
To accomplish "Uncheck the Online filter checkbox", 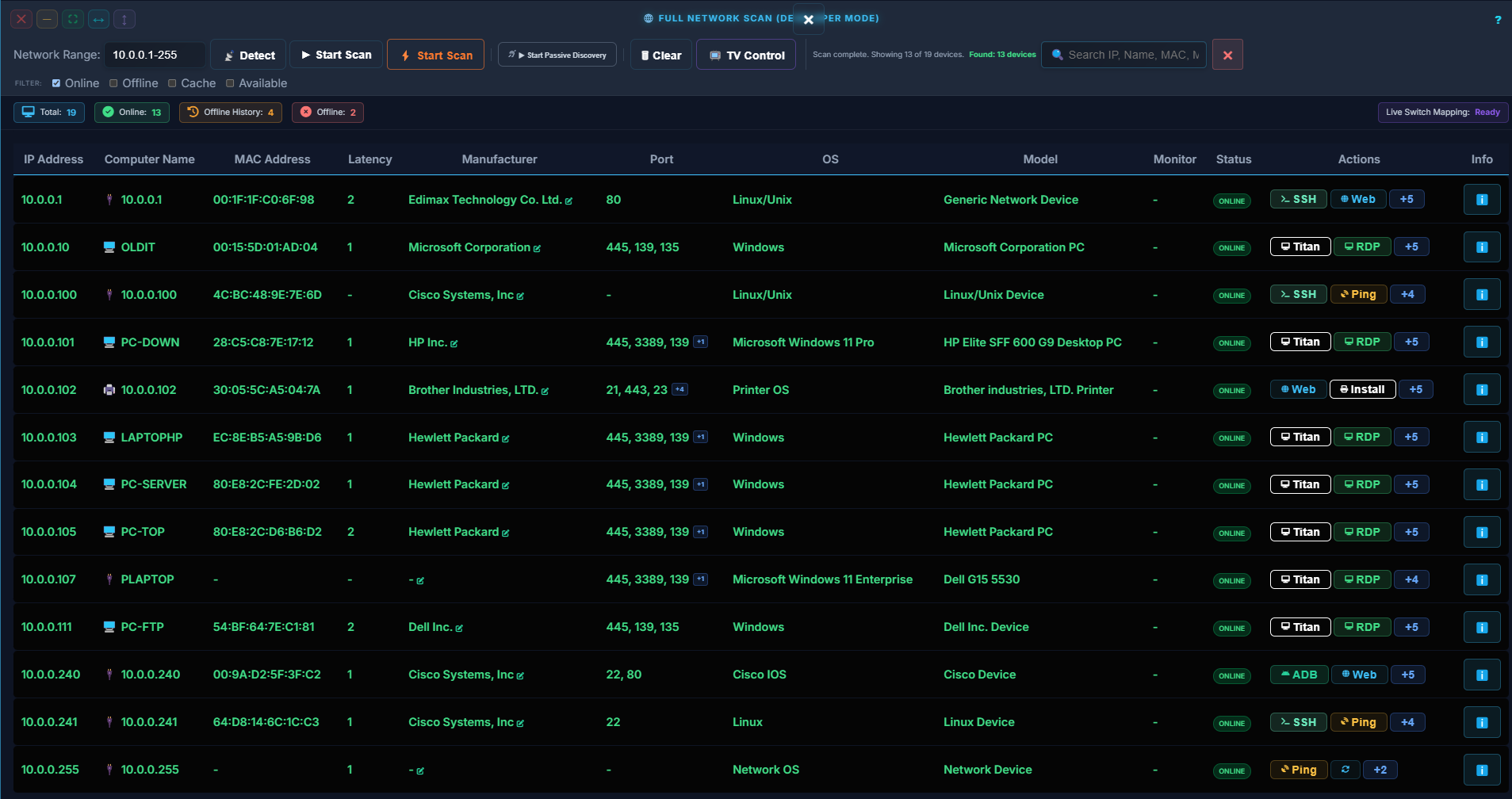I will [x=56, y=83].
